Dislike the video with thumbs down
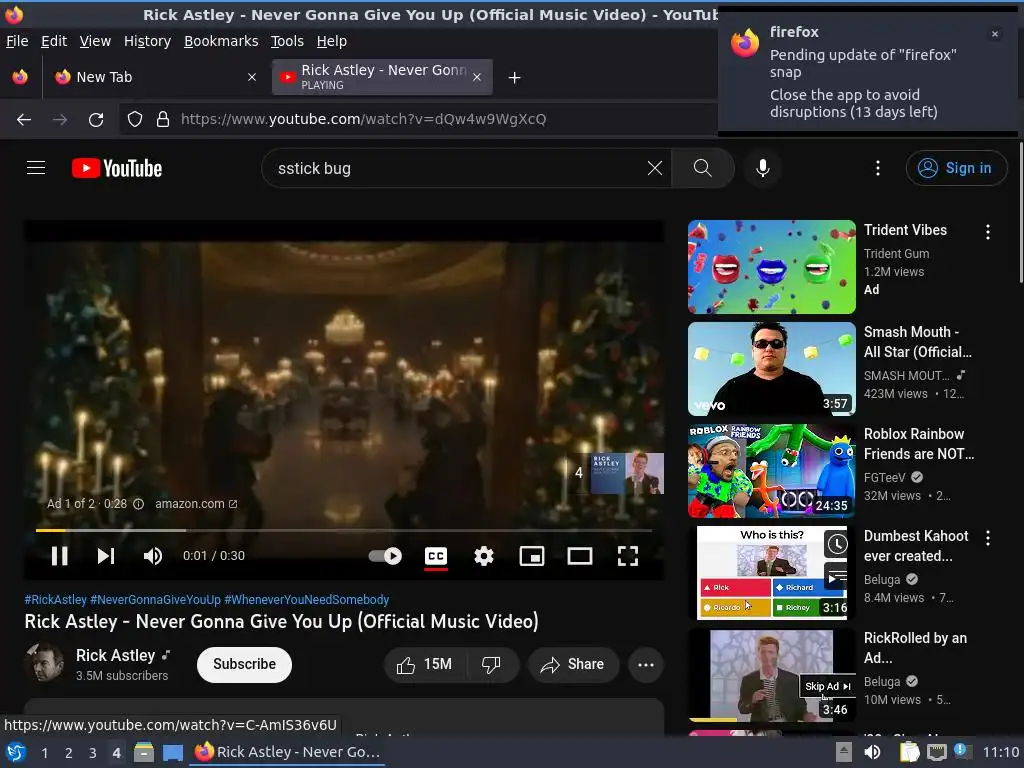1024x768 pixels. 491,665
